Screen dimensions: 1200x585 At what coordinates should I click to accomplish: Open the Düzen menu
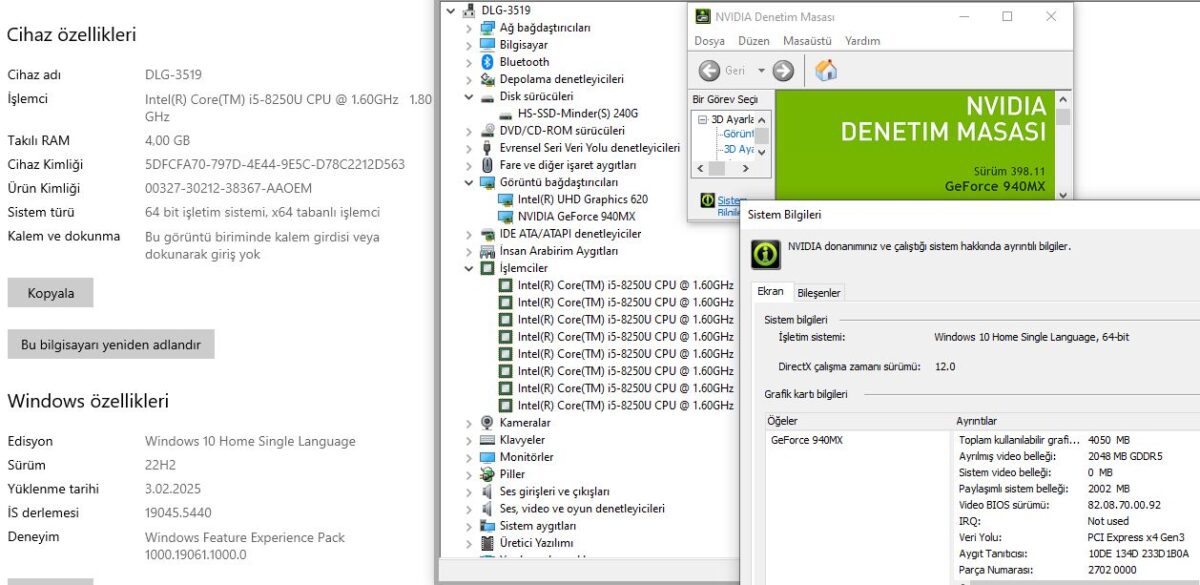(x=754, y=41)
